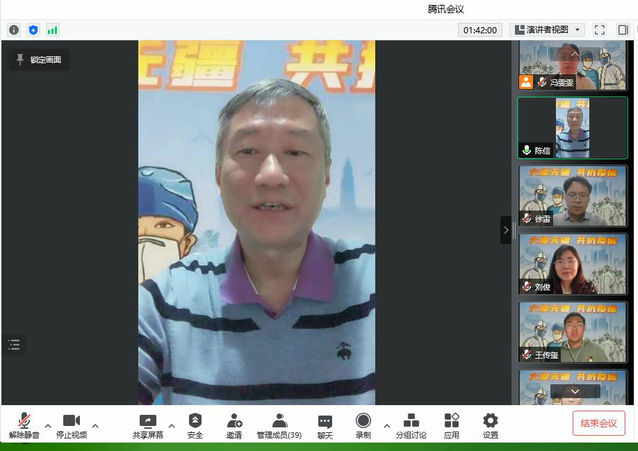Click the 邀请 invite icon
The height and width of the screenshot is (451, 638).
(233, 425)
